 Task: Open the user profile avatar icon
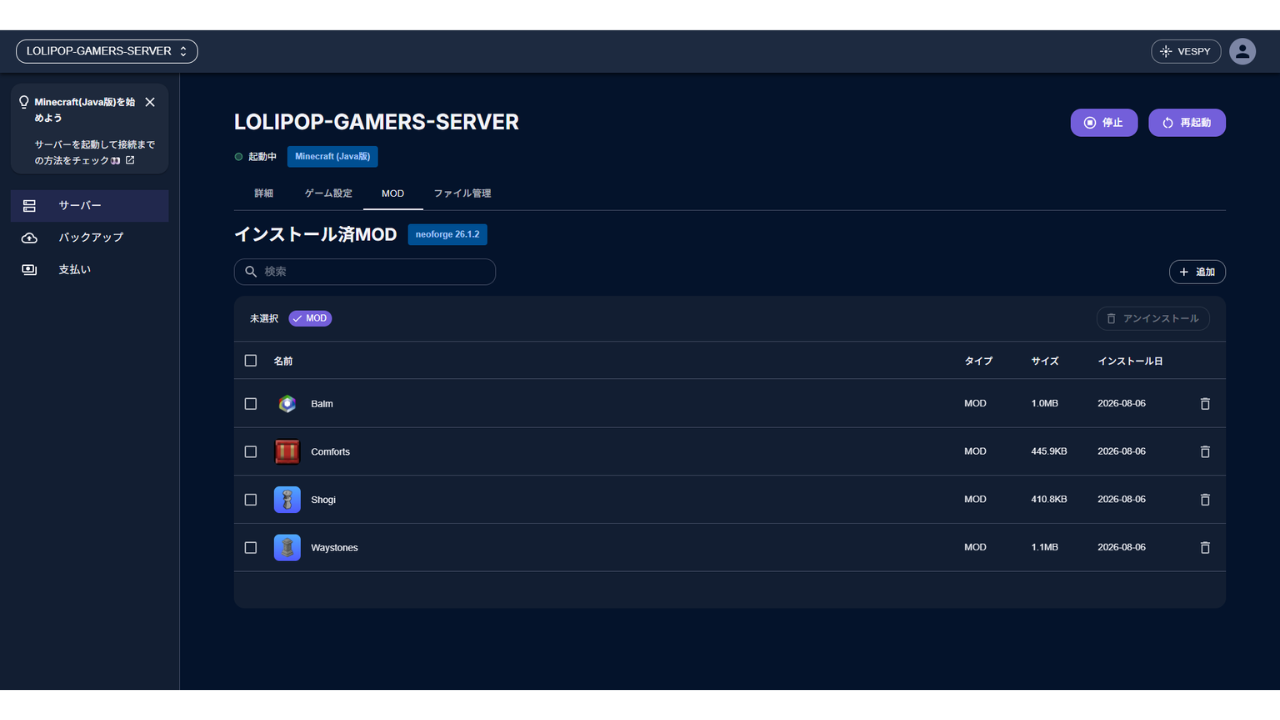click(x=1243, y=51)
